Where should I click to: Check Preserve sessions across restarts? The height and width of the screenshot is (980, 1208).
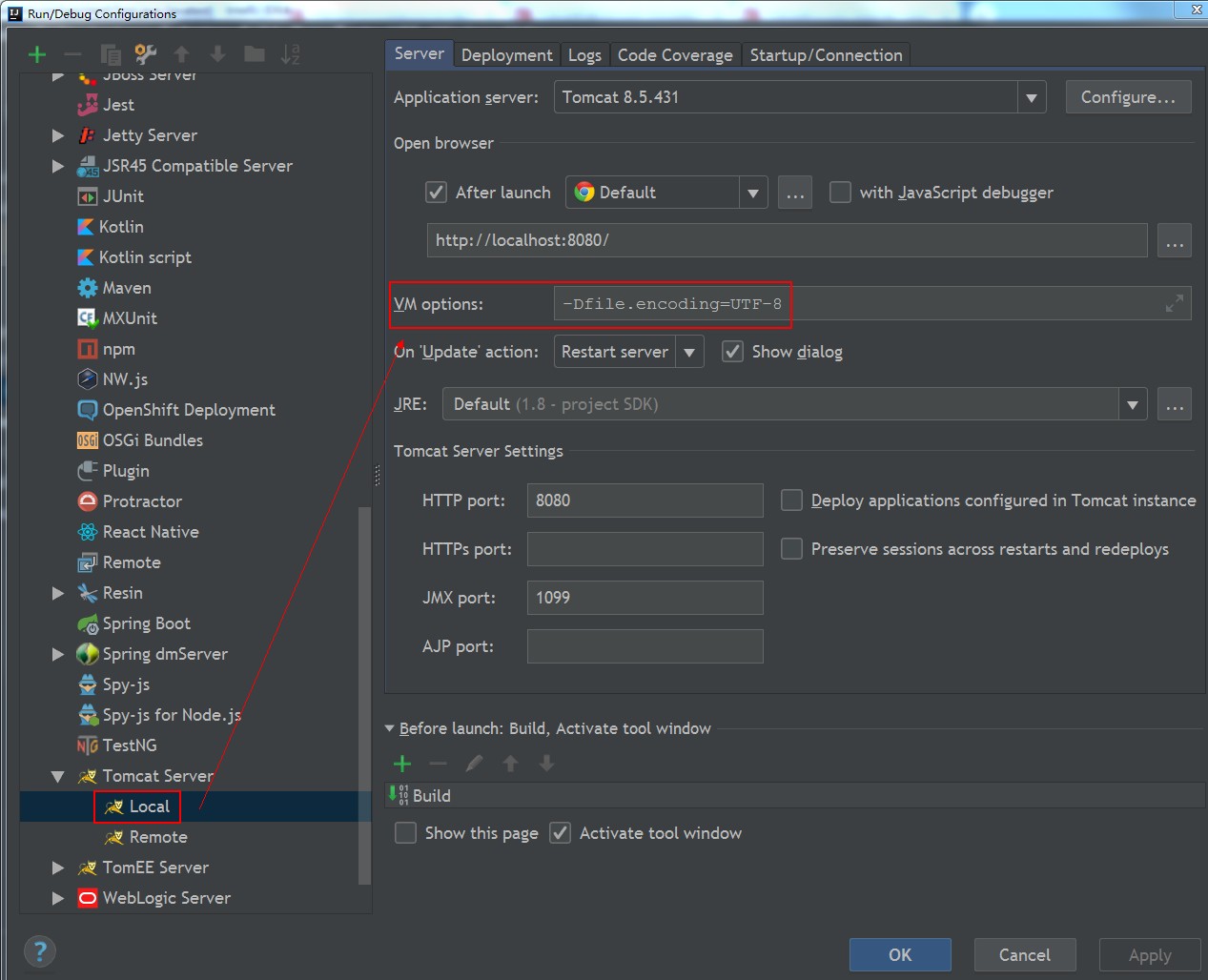tap(791, 549)
